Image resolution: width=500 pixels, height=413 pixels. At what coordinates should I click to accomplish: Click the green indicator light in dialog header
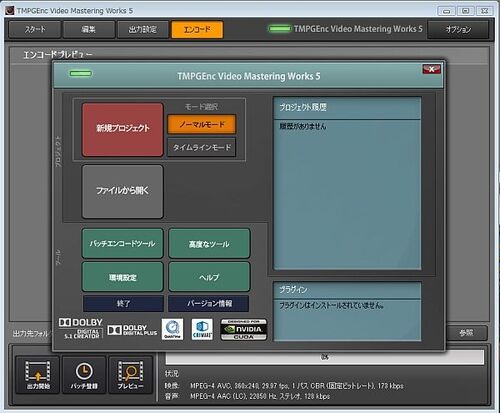click(80, 73)
